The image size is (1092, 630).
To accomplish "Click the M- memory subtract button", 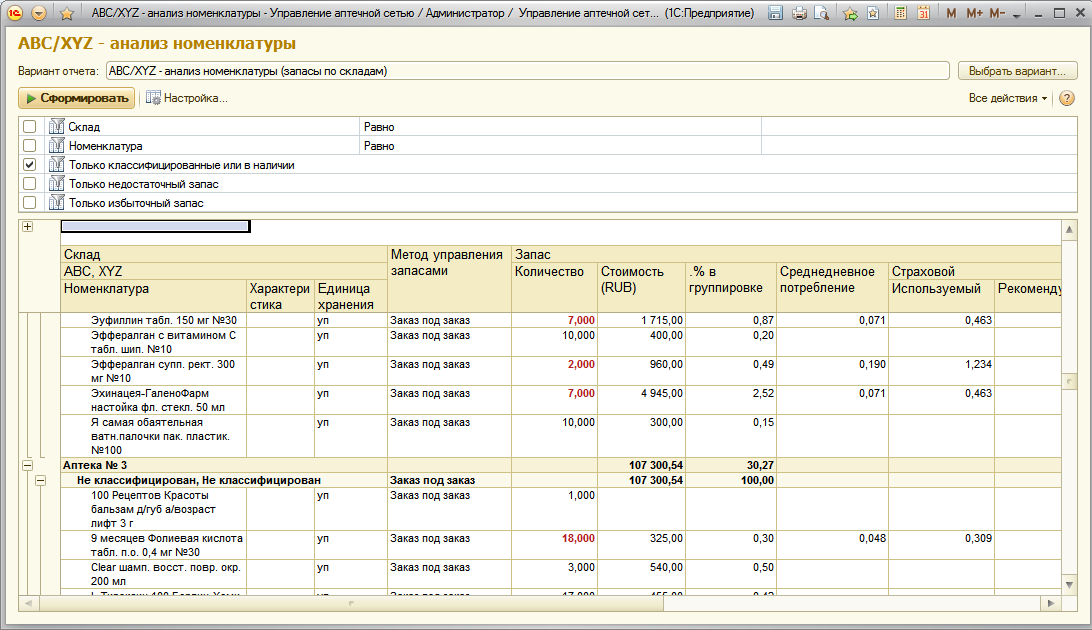I will (x=997, y=13).
